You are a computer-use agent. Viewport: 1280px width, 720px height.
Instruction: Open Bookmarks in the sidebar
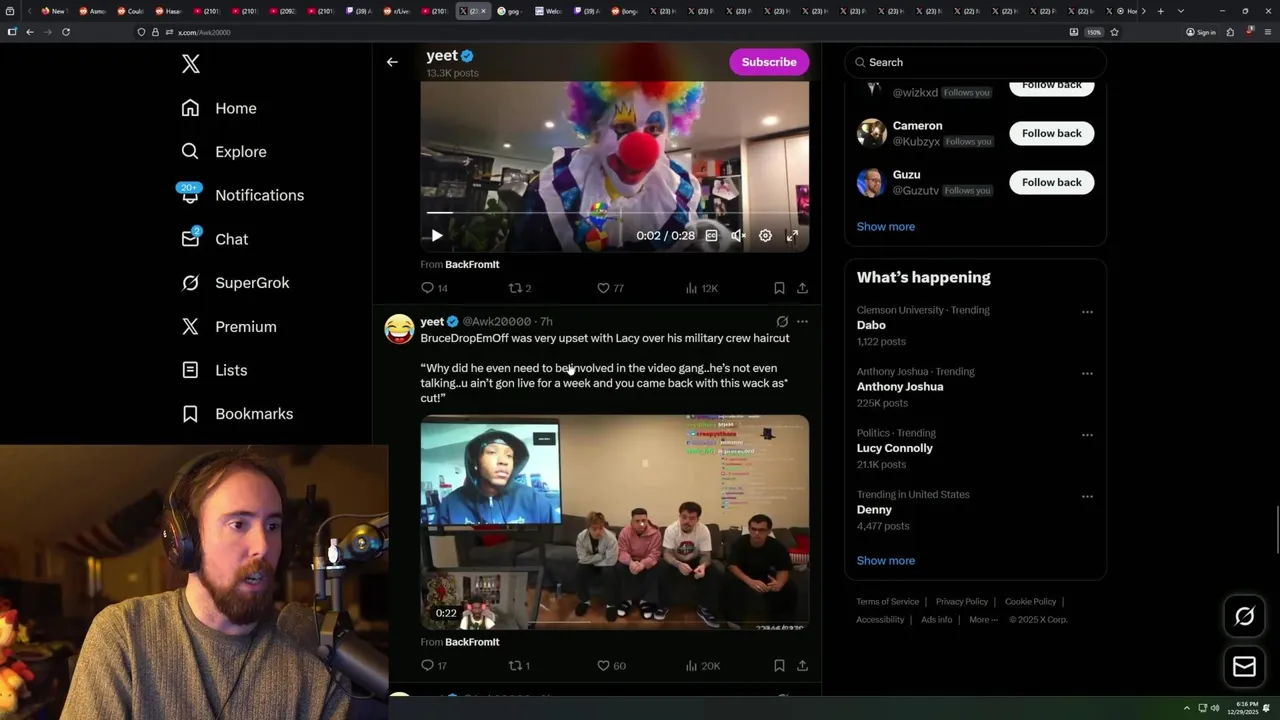238,414
